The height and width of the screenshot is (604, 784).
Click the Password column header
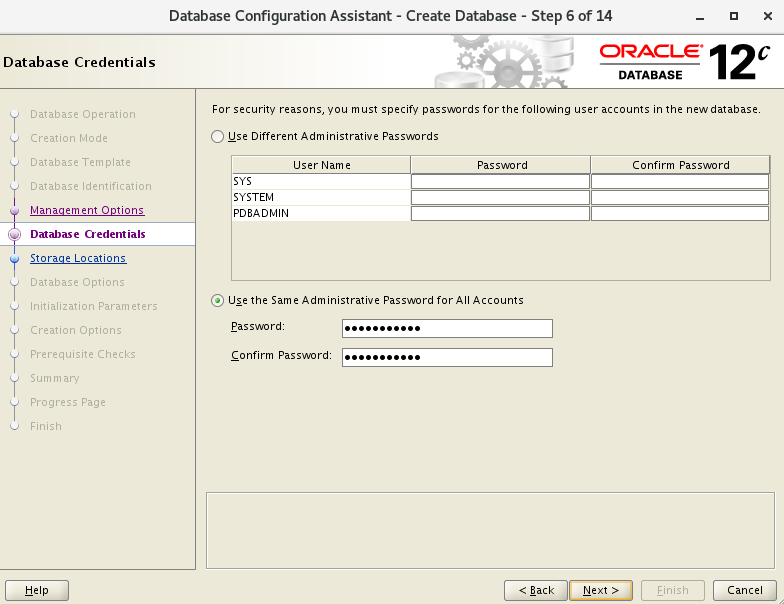point(500,165)
